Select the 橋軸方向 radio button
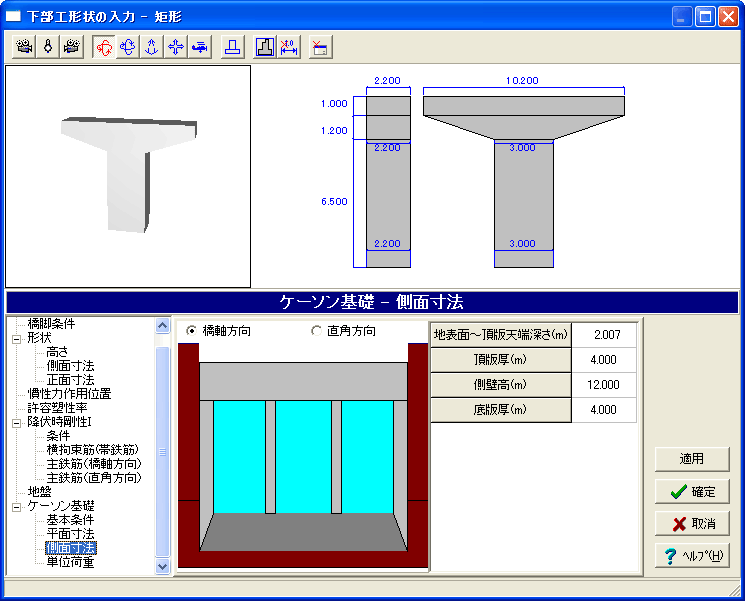Image resolution: width=745 pixels, height=601 pixels. point(191,331)
